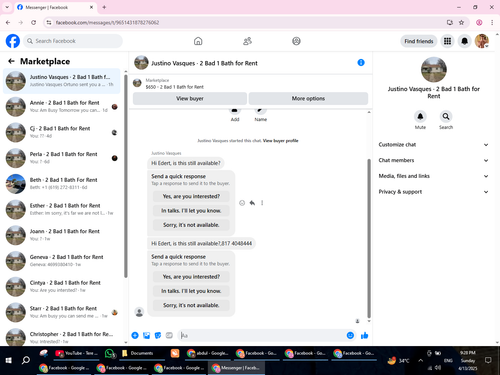The height and width of the screenshot is (375, 500).
Task: React to message with emoji icon
Action: click(x=242, y=203)
